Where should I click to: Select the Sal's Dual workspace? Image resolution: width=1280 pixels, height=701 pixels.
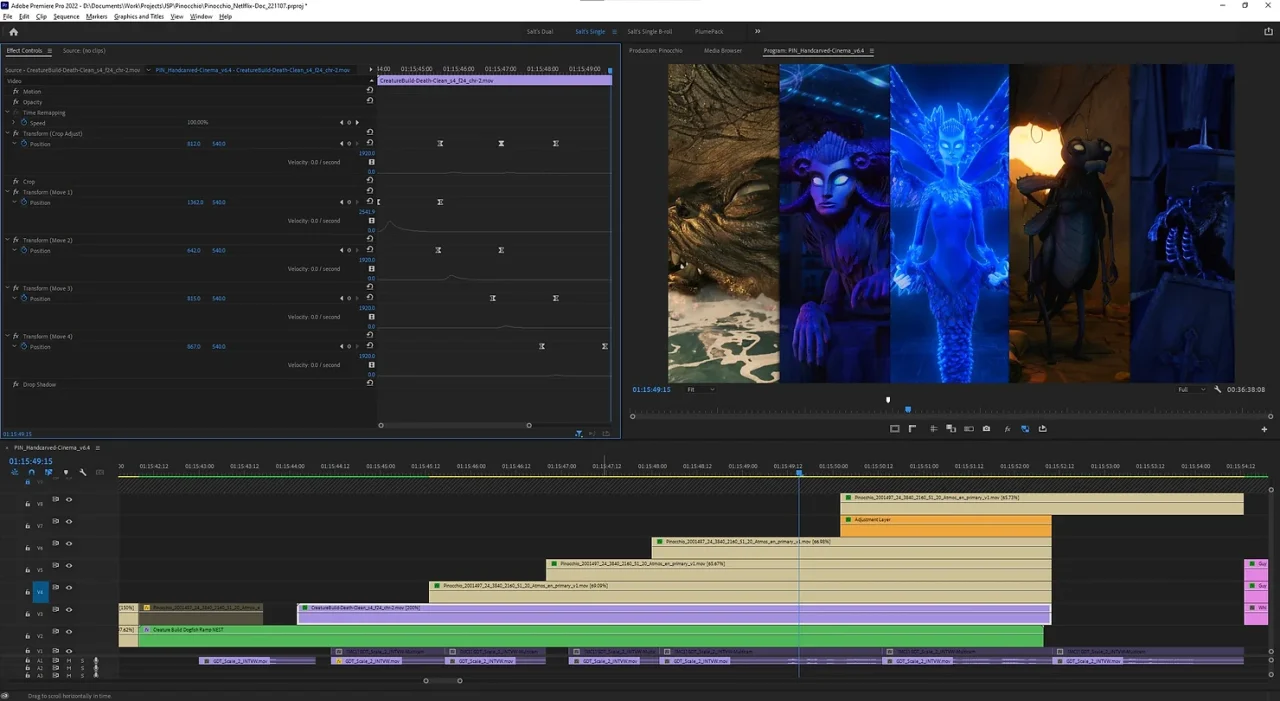point(539,32)
